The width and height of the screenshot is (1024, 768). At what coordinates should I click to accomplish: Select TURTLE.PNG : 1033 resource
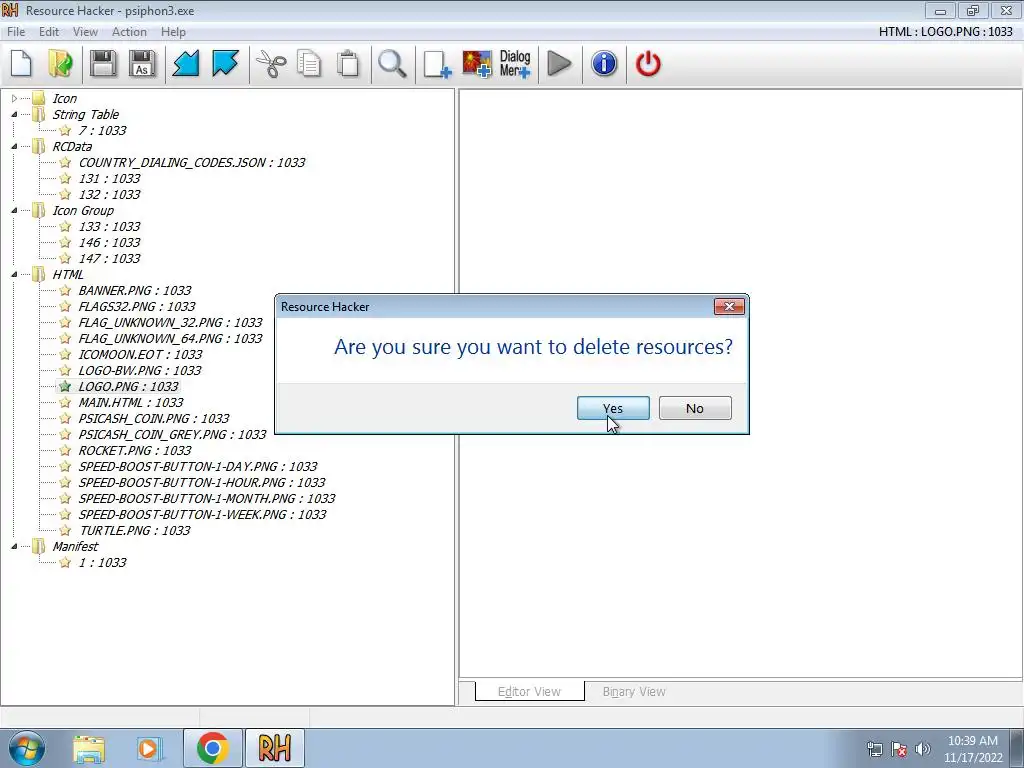pyautogui.click(x=135, y=530)
